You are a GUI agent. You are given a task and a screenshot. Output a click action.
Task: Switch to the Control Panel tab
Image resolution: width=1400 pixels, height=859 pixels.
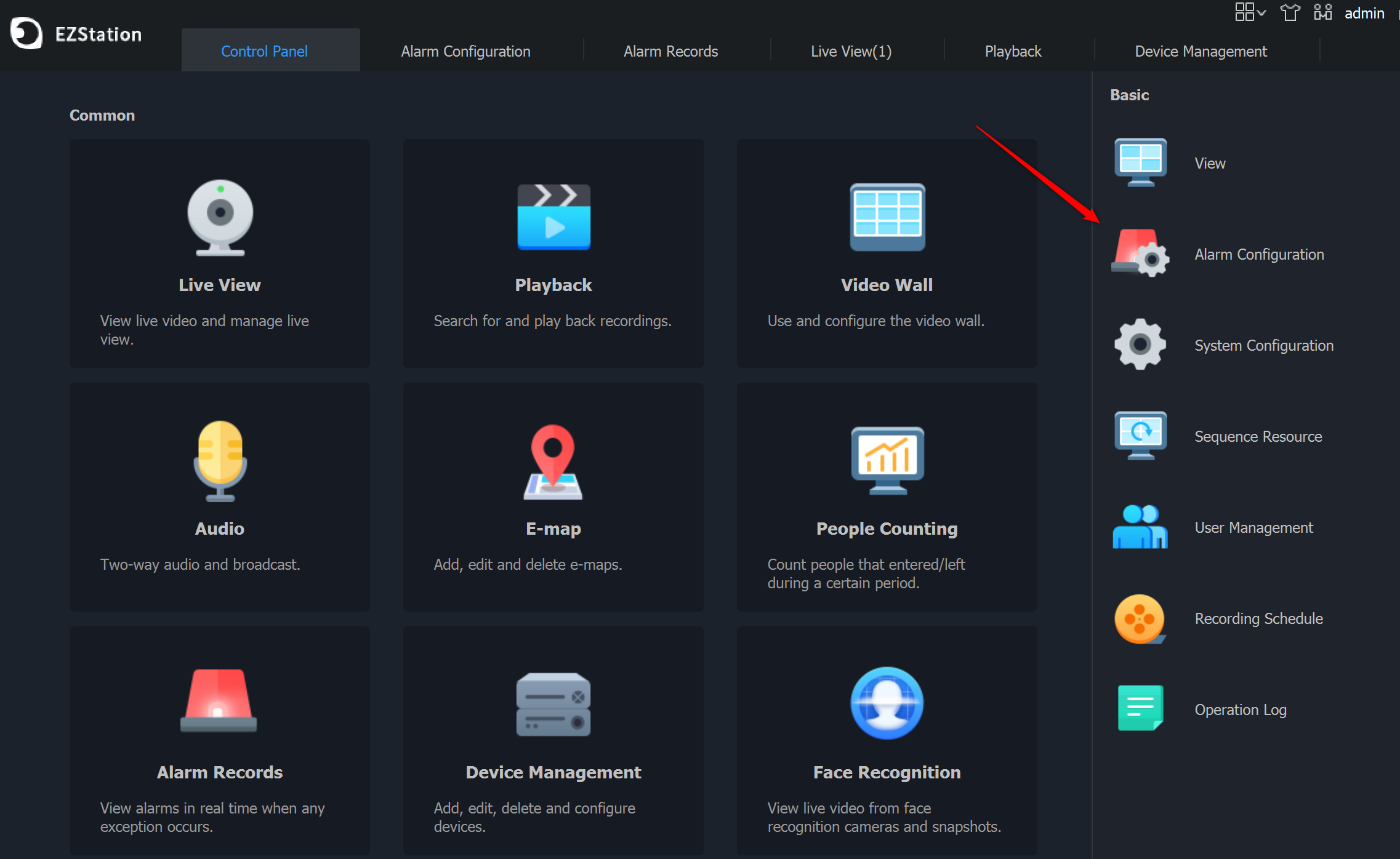271,50
